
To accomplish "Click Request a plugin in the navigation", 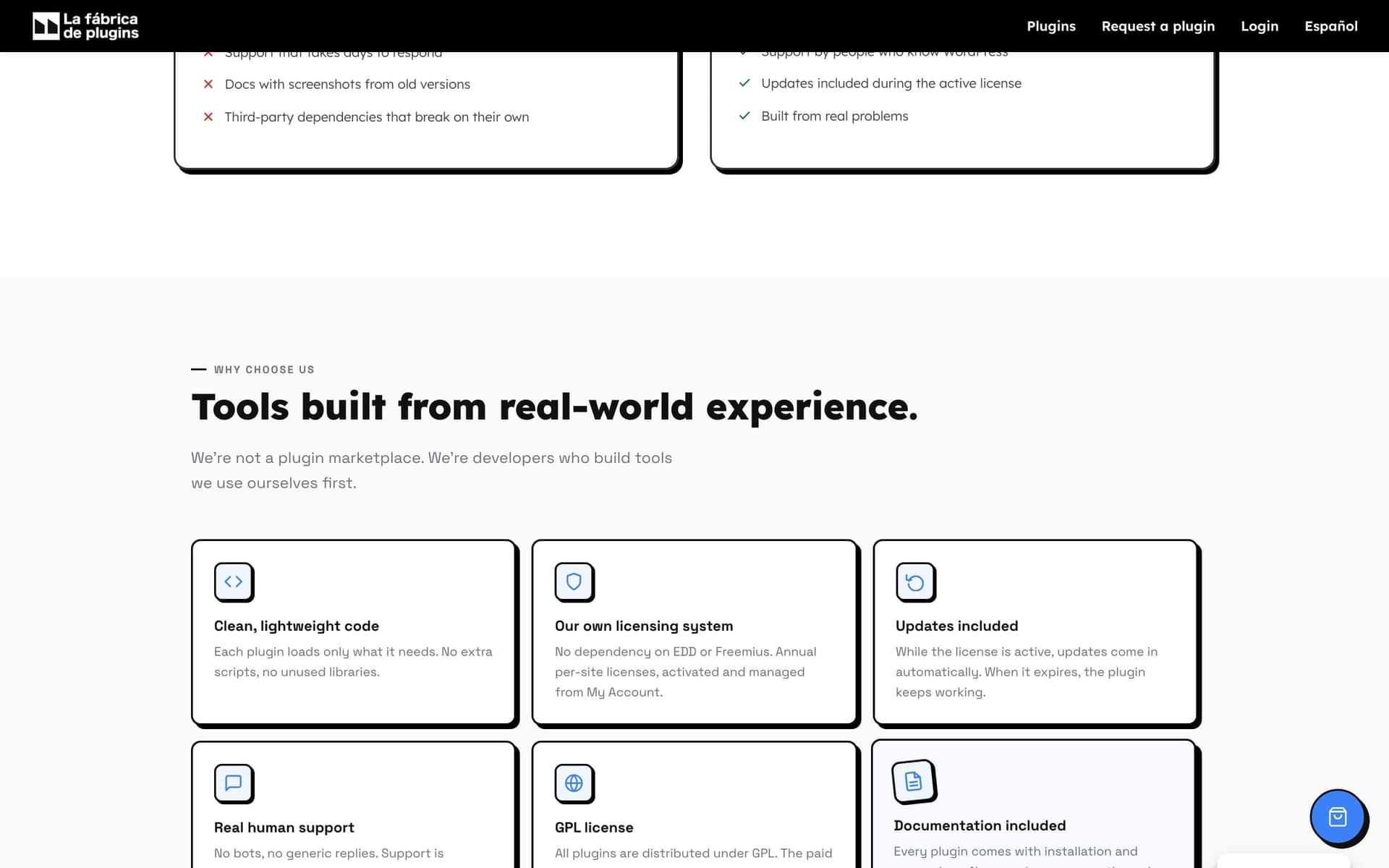I will pyautogui.click(x=1157, y=25).
